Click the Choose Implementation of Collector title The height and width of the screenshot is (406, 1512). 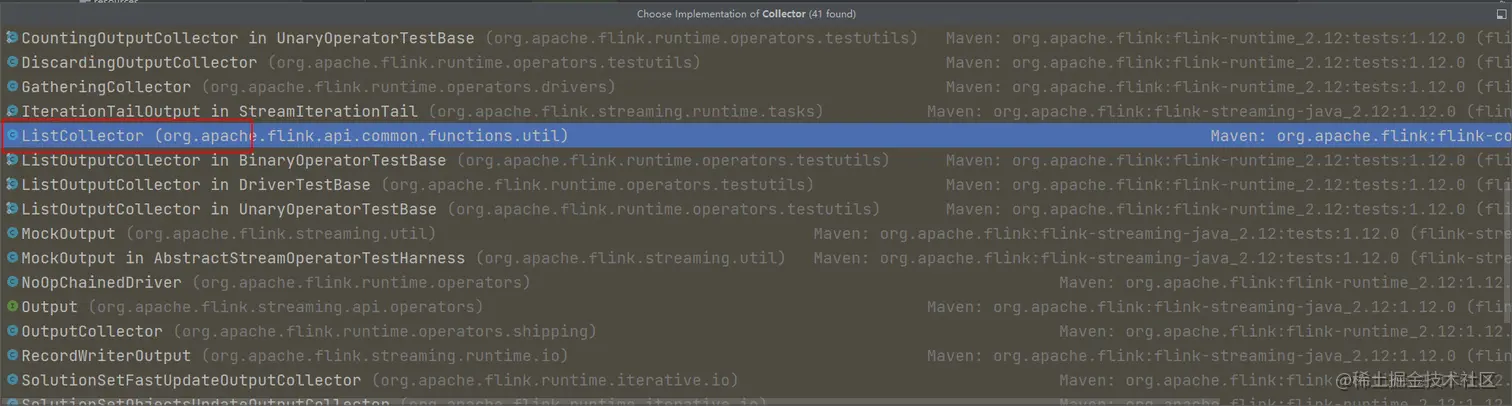coord(746,14)
